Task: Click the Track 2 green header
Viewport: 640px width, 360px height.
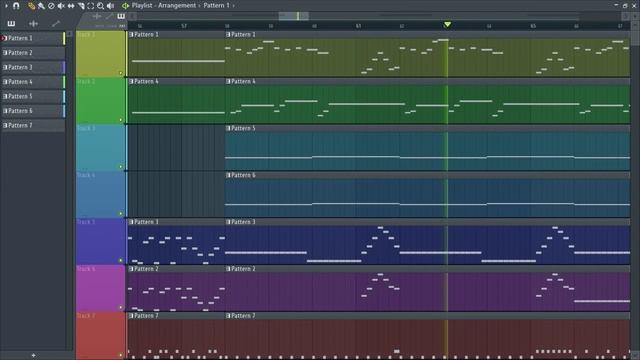Action: 100,101
